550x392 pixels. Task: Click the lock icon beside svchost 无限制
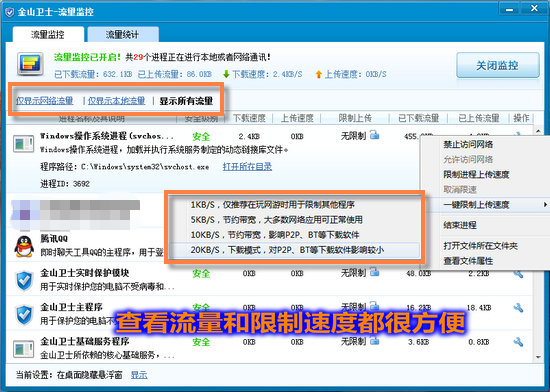click(375, 135)
